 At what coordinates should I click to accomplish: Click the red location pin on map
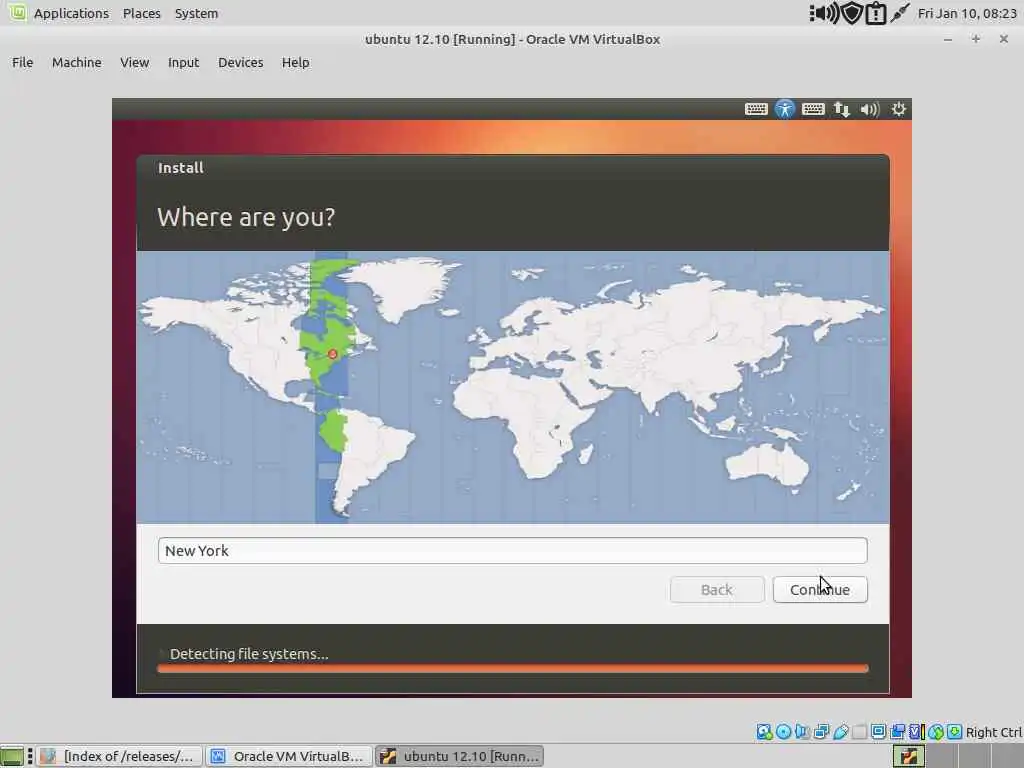click(x=332, y=354)
